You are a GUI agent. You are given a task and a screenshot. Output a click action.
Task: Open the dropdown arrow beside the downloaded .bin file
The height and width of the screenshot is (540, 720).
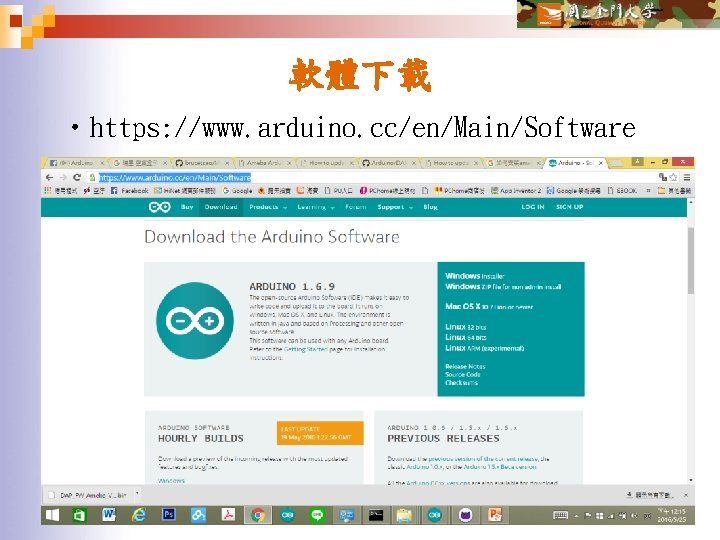(x=137, y=495)
